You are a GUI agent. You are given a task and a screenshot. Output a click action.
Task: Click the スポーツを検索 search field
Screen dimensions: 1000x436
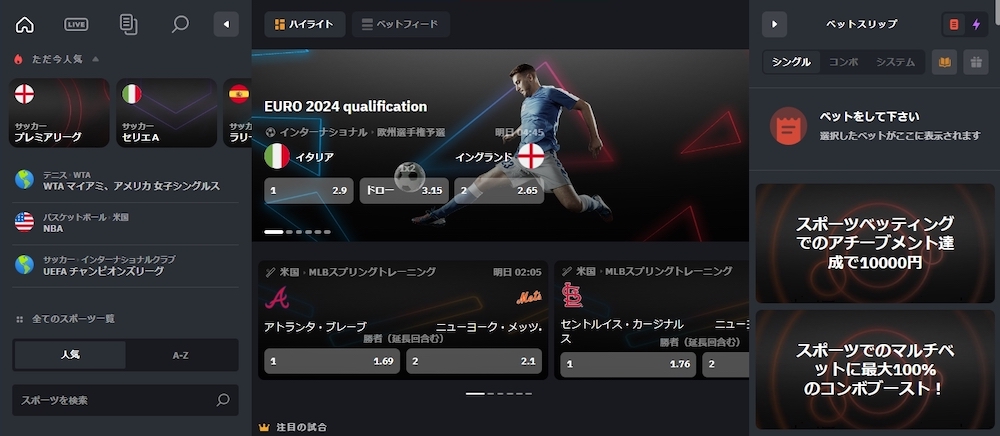point(126,400)
